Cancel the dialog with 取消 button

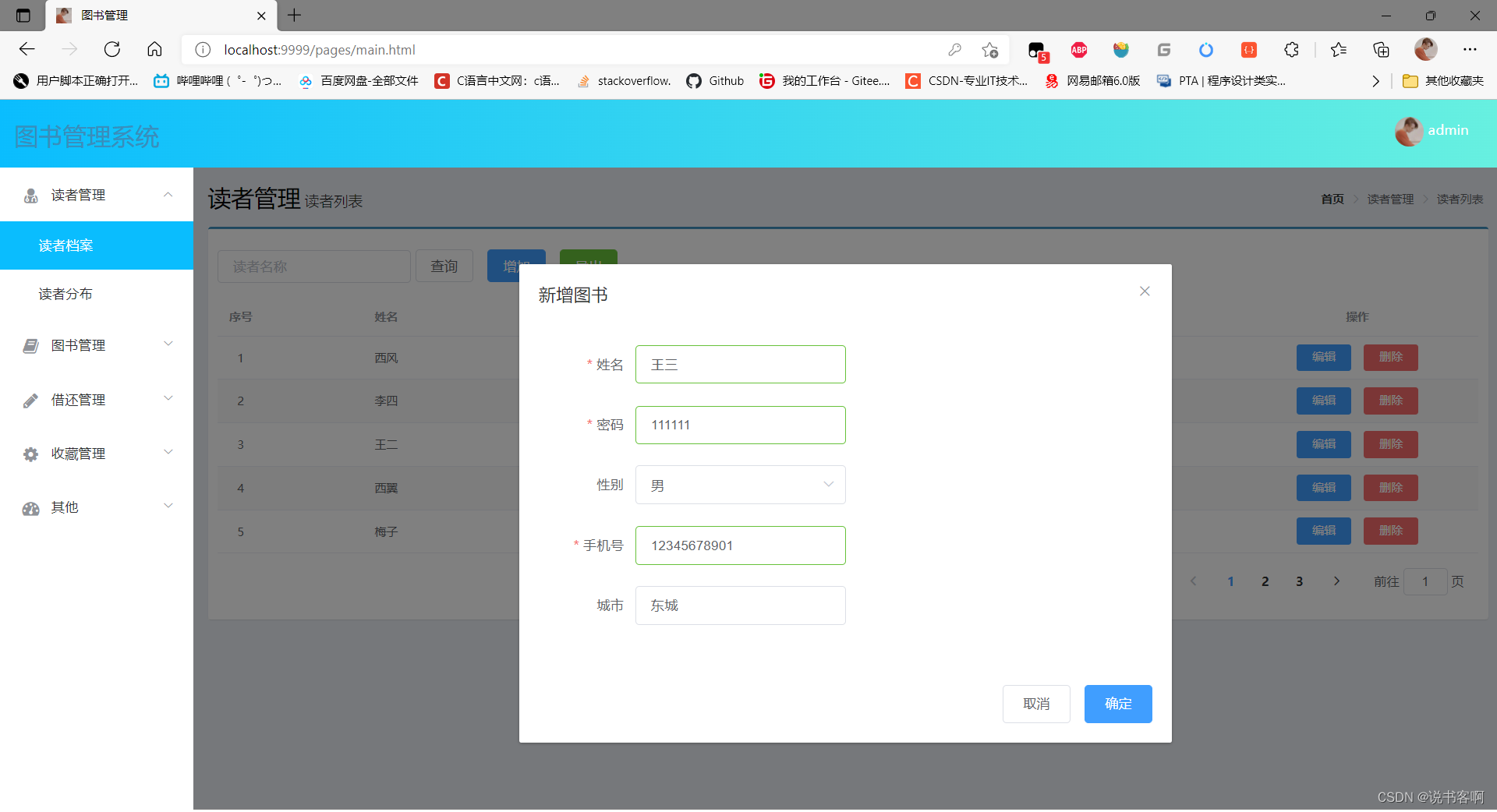pos(1036,704)
